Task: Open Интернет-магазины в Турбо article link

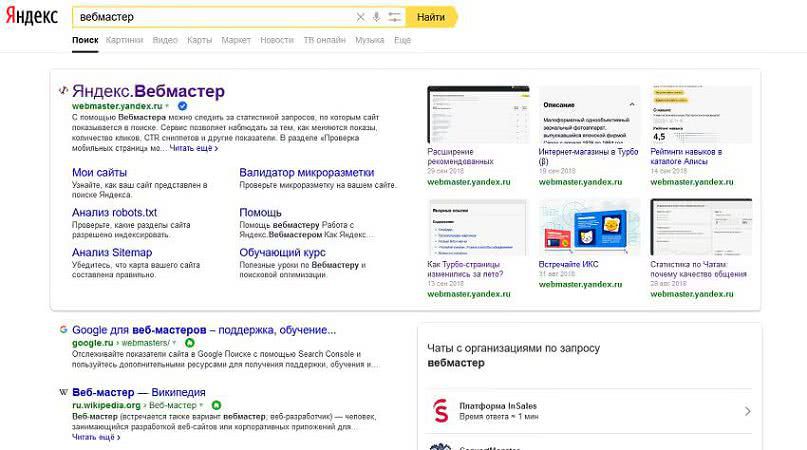Action: pyautogui.click(x=588, y=157)
